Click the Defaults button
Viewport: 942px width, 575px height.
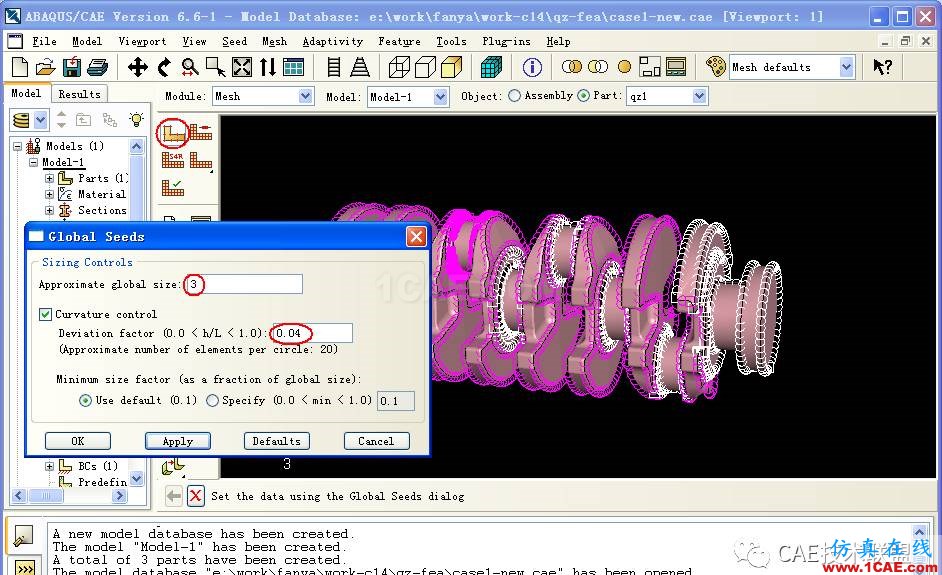(276, 441)
